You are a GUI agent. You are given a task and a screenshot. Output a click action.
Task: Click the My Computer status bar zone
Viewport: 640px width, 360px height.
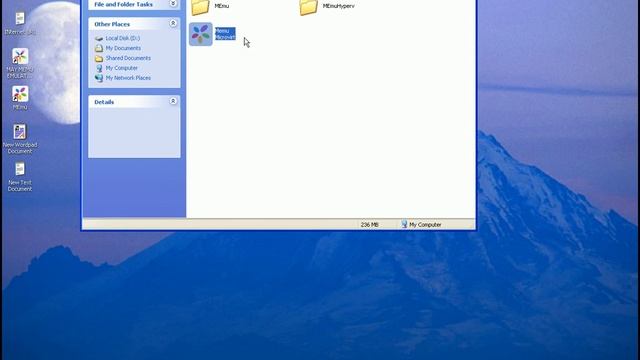click(421, 224)
